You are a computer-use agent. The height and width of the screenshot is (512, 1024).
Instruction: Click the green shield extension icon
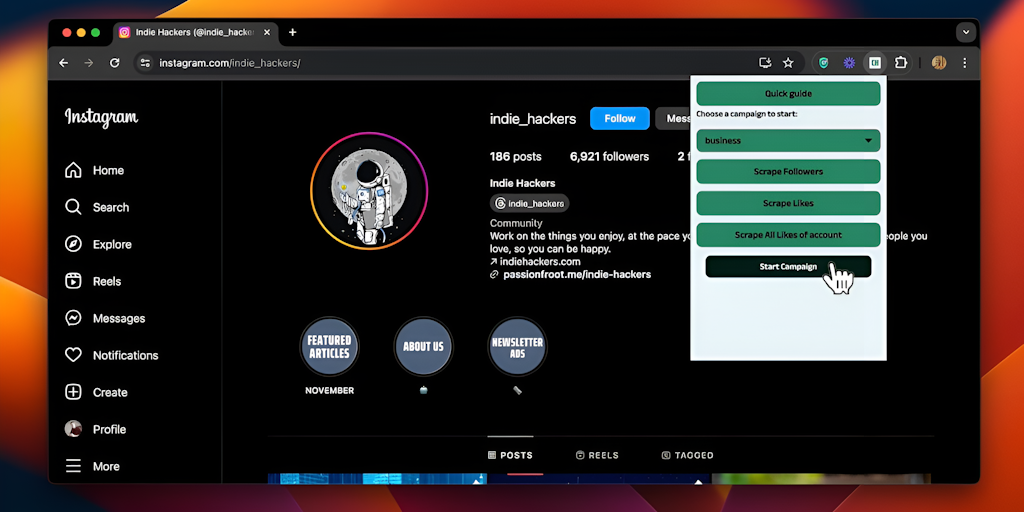[824, 63]
